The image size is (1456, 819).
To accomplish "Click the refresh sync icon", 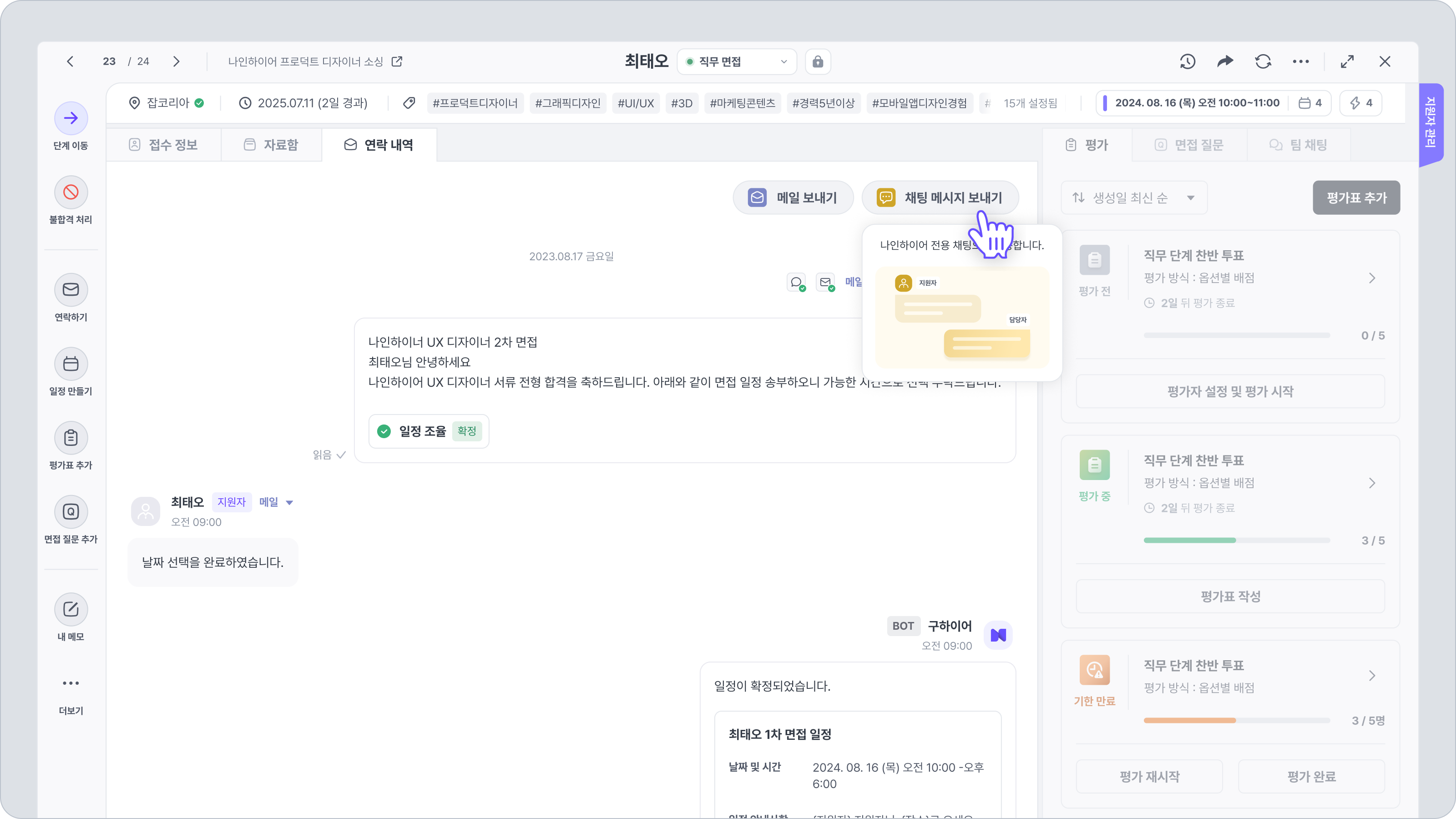I will pyautogui.click(x=1263, y=61).
